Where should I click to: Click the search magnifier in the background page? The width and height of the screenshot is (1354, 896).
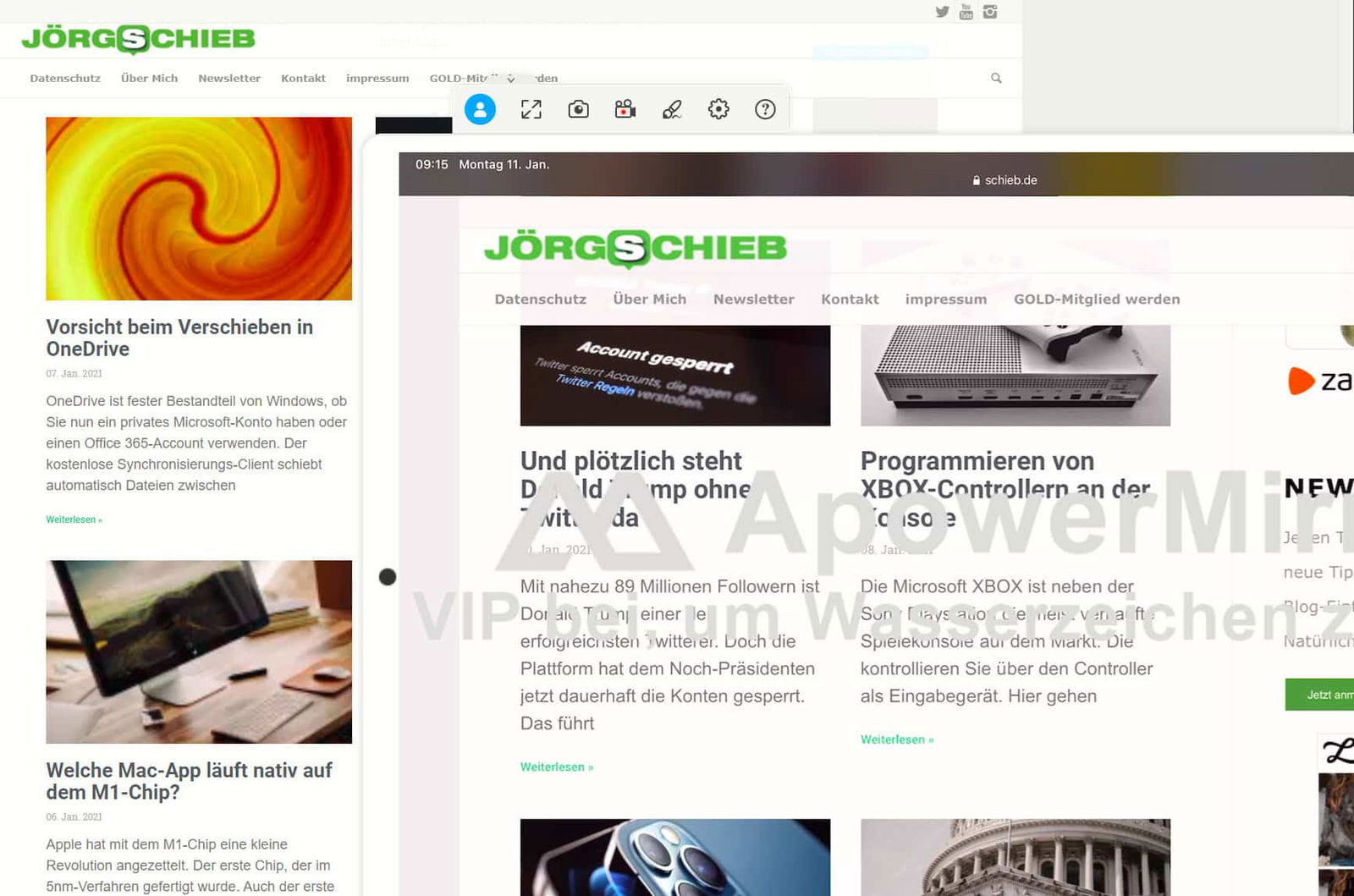pos(996,78)
